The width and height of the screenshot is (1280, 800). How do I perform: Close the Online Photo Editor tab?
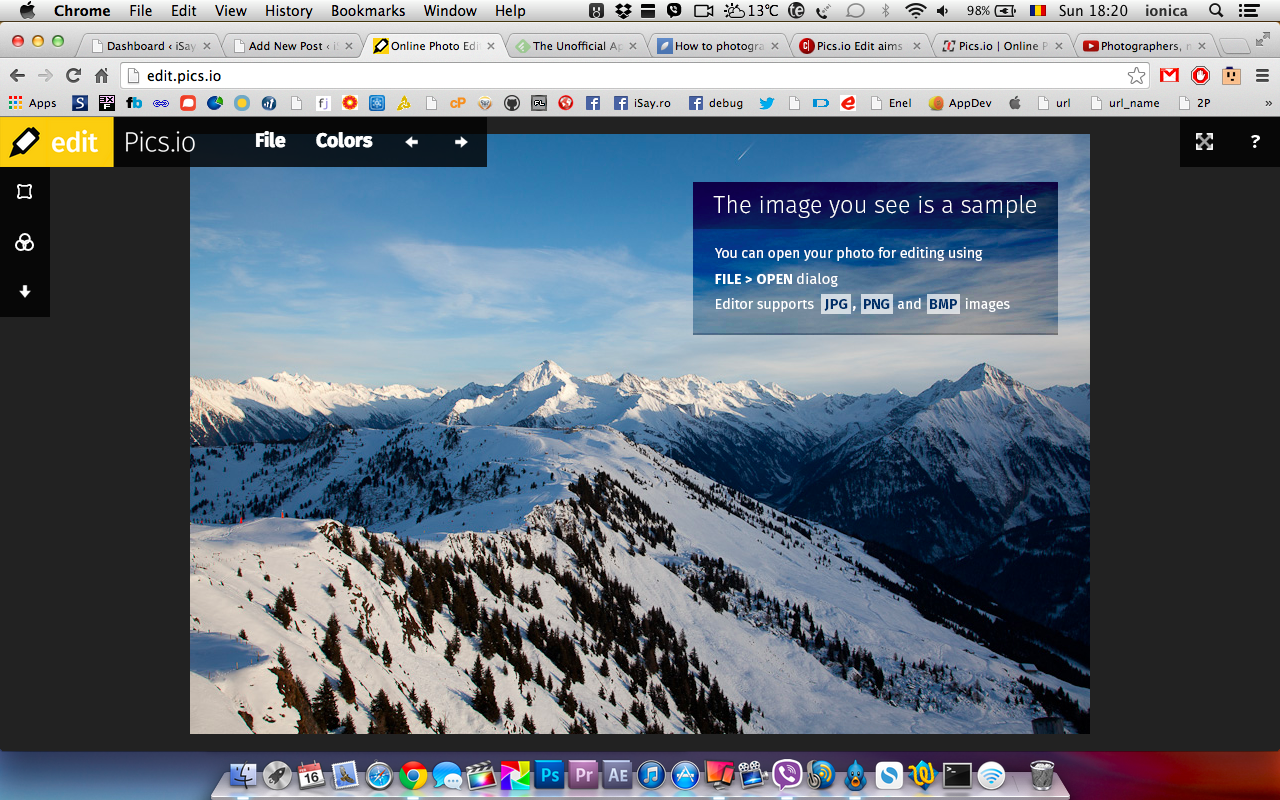pyautogui.click(x=491, y=46)
